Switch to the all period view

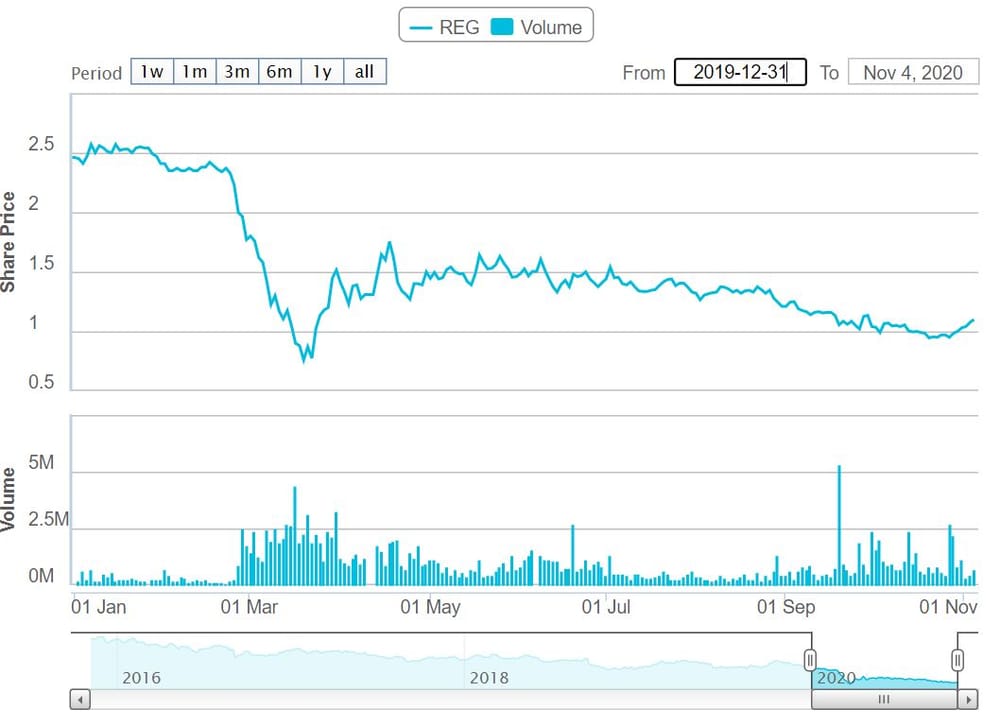(x=364, y=71)
